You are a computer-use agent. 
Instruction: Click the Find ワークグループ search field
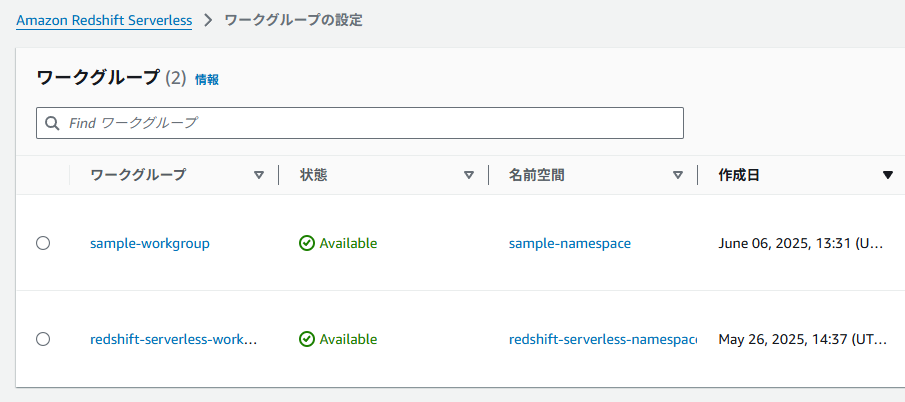point(360,123)
